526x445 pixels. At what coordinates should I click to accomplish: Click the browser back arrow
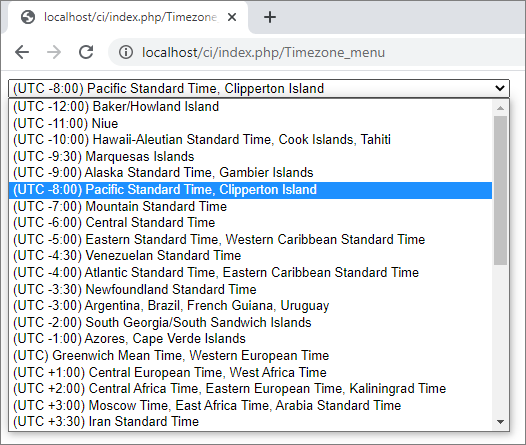coord(22,52)
